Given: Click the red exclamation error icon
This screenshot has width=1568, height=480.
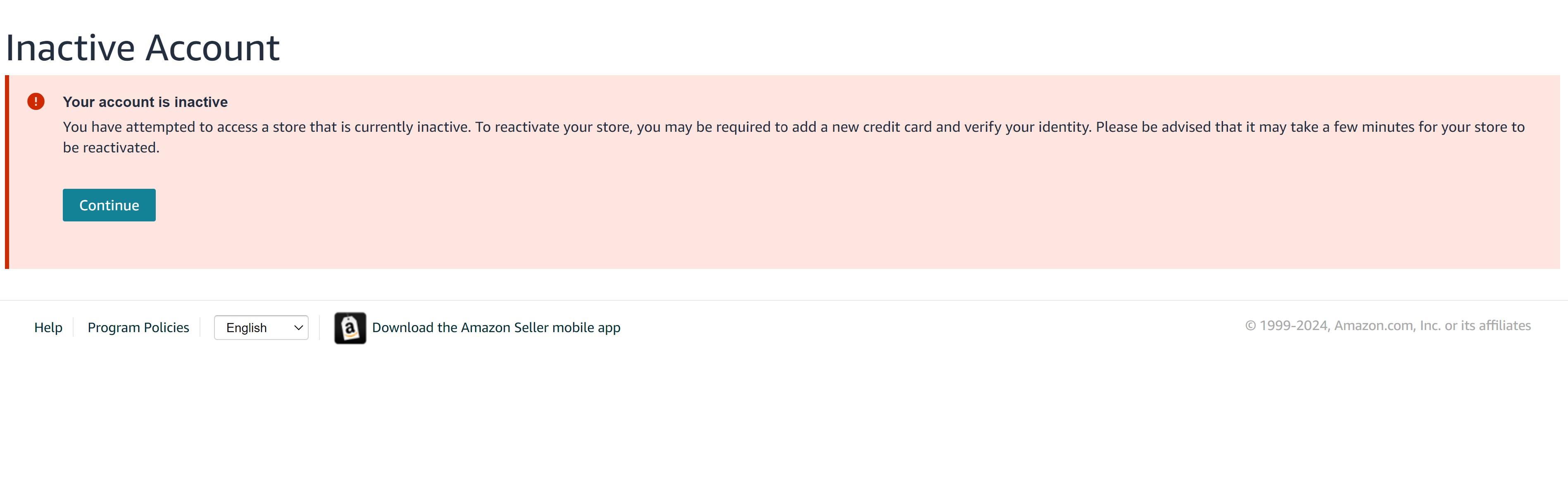Looking at the screenshot, I should (36, 102).
